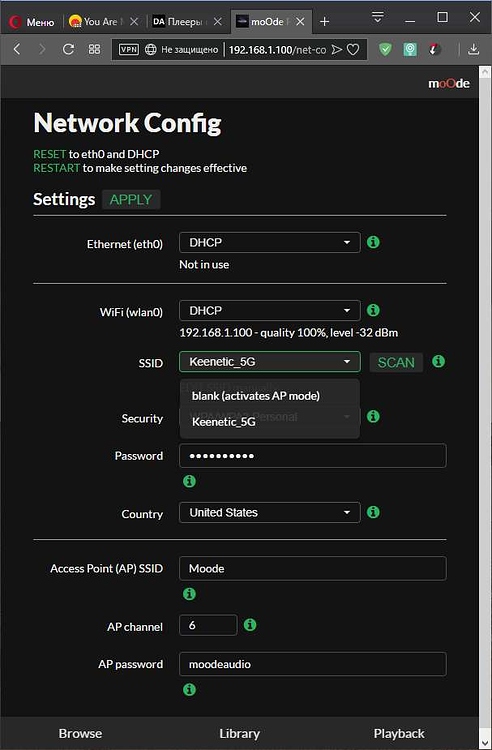Open the speed dial start page
The image size is (492, 750).
pos(94,49)
